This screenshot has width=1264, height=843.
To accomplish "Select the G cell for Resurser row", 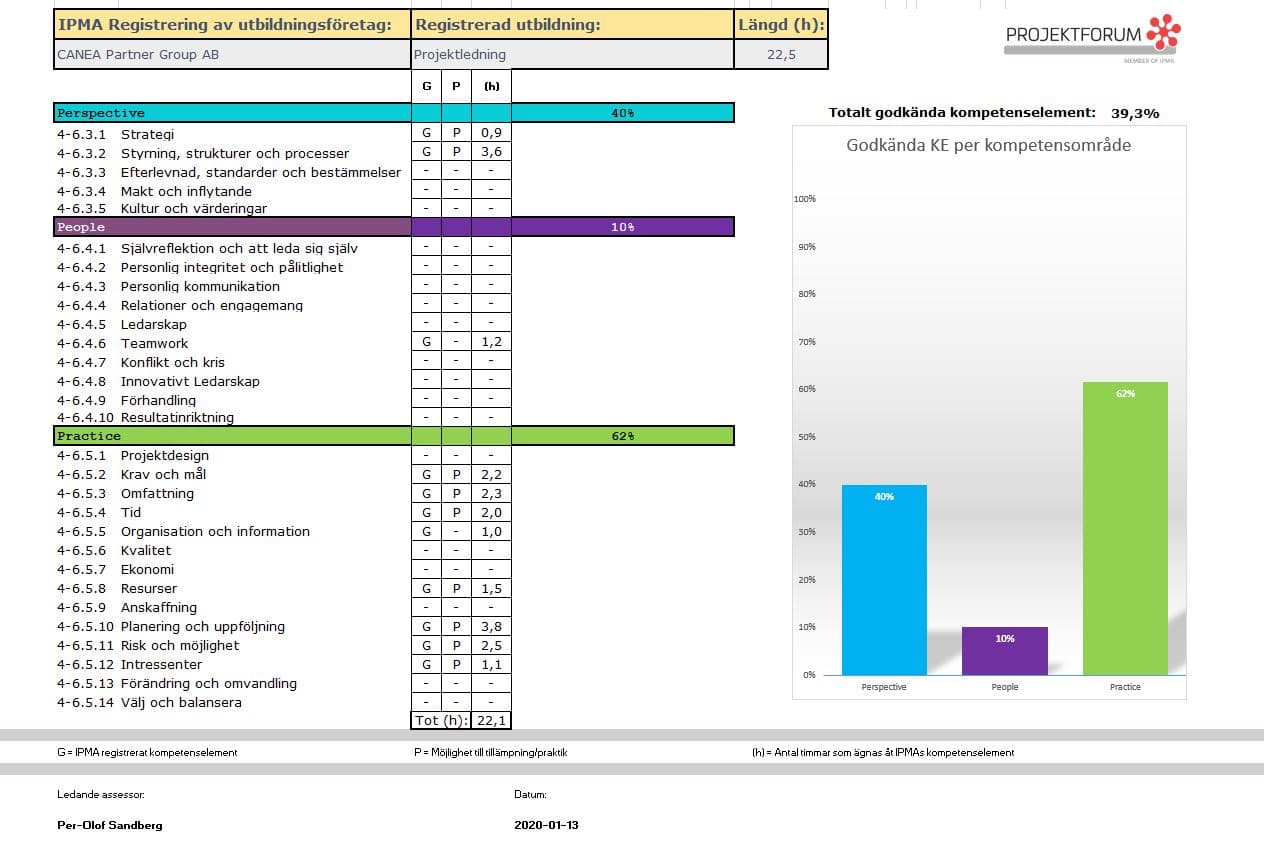I will tap(427, 588).
